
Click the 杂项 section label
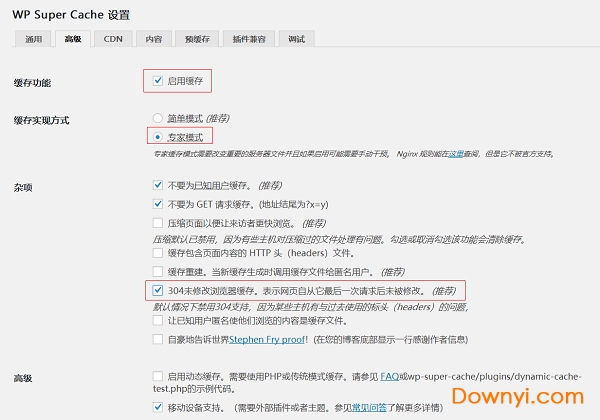click(23, 187)
